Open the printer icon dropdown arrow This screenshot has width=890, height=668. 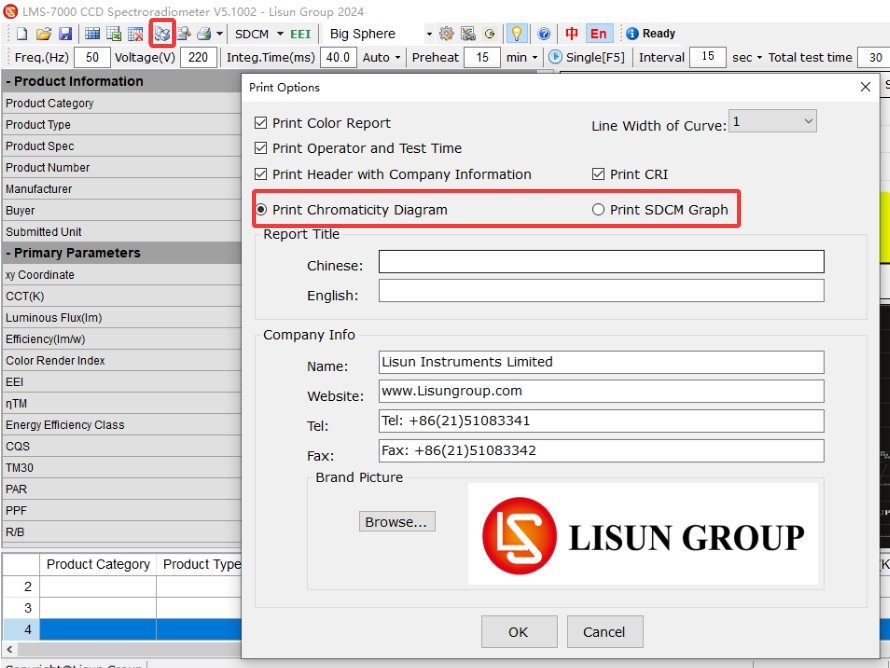[220, 34]
